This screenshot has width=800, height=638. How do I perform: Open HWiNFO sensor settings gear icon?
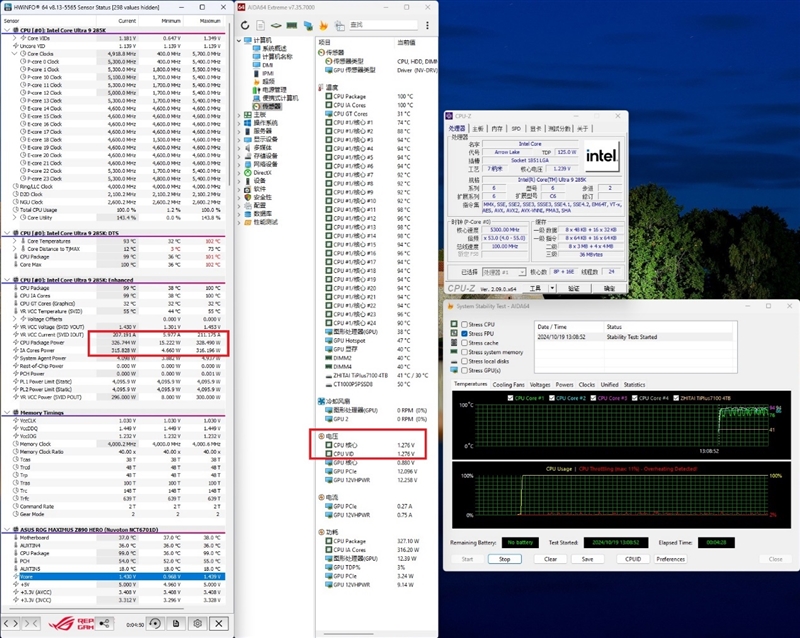(197, 623)
